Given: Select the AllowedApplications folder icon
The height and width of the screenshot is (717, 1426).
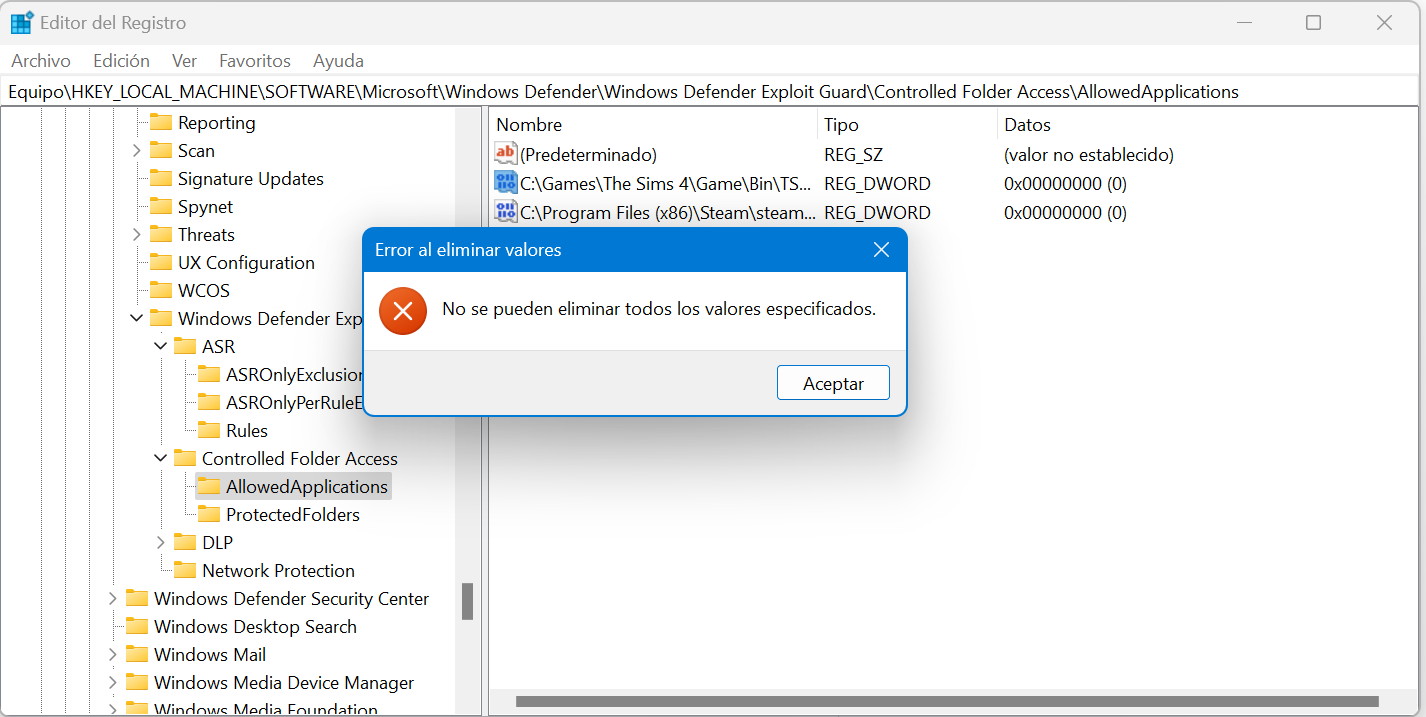Looking at the screenshot, I should coord(209,487).
